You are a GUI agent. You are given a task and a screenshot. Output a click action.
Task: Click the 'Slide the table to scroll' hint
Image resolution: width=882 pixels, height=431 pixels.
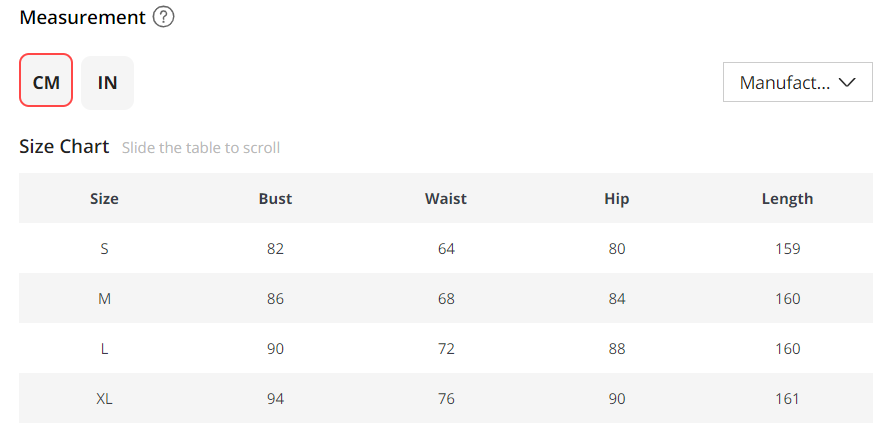201,148
